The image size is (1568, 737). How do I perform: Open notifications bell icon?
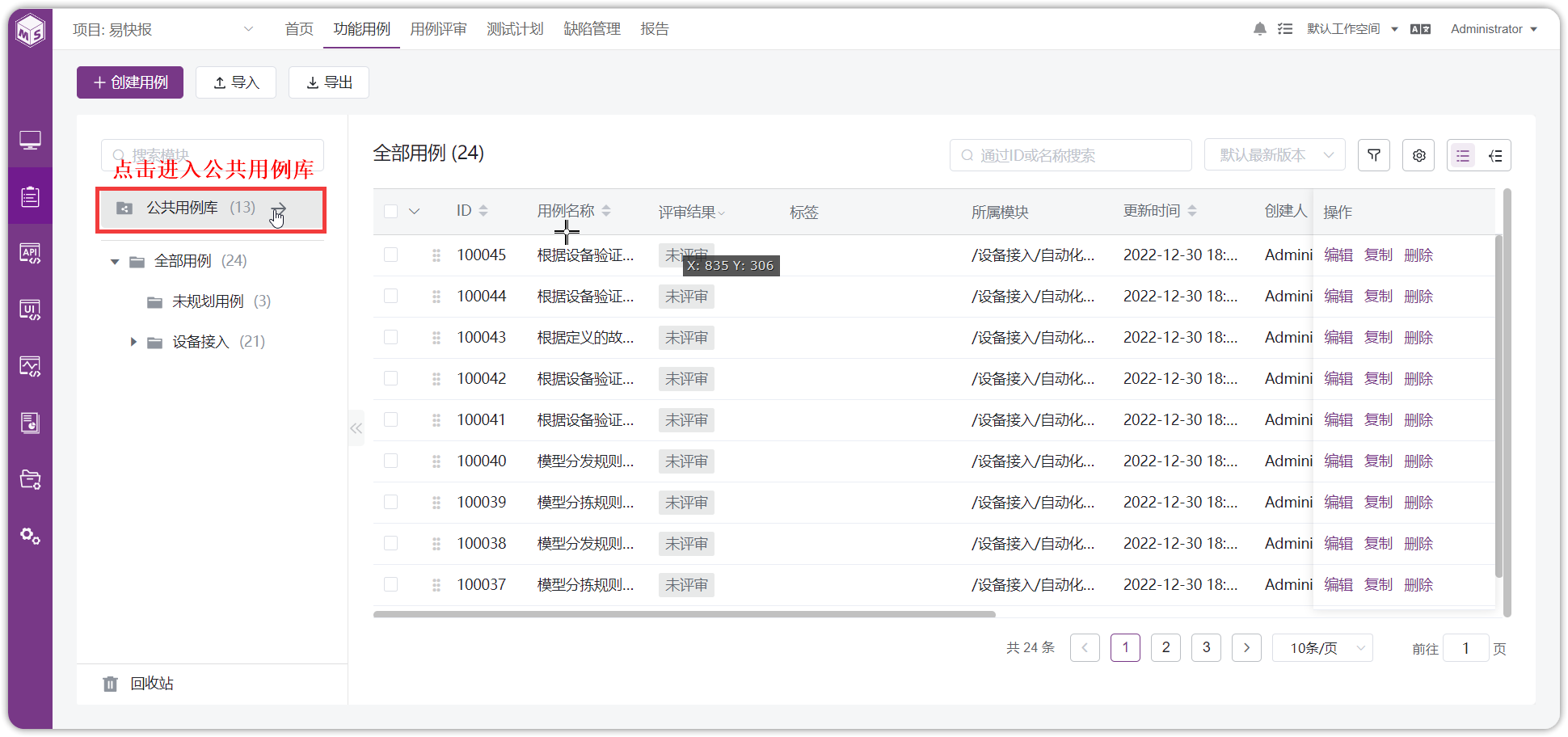(x=1259, y=29)
